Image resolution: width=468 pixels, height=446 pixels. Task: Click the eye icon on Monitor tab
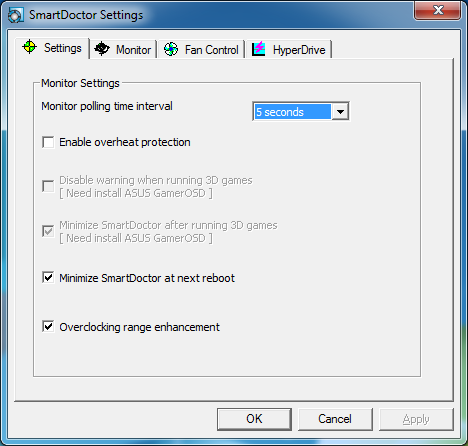tap(102, 49)
